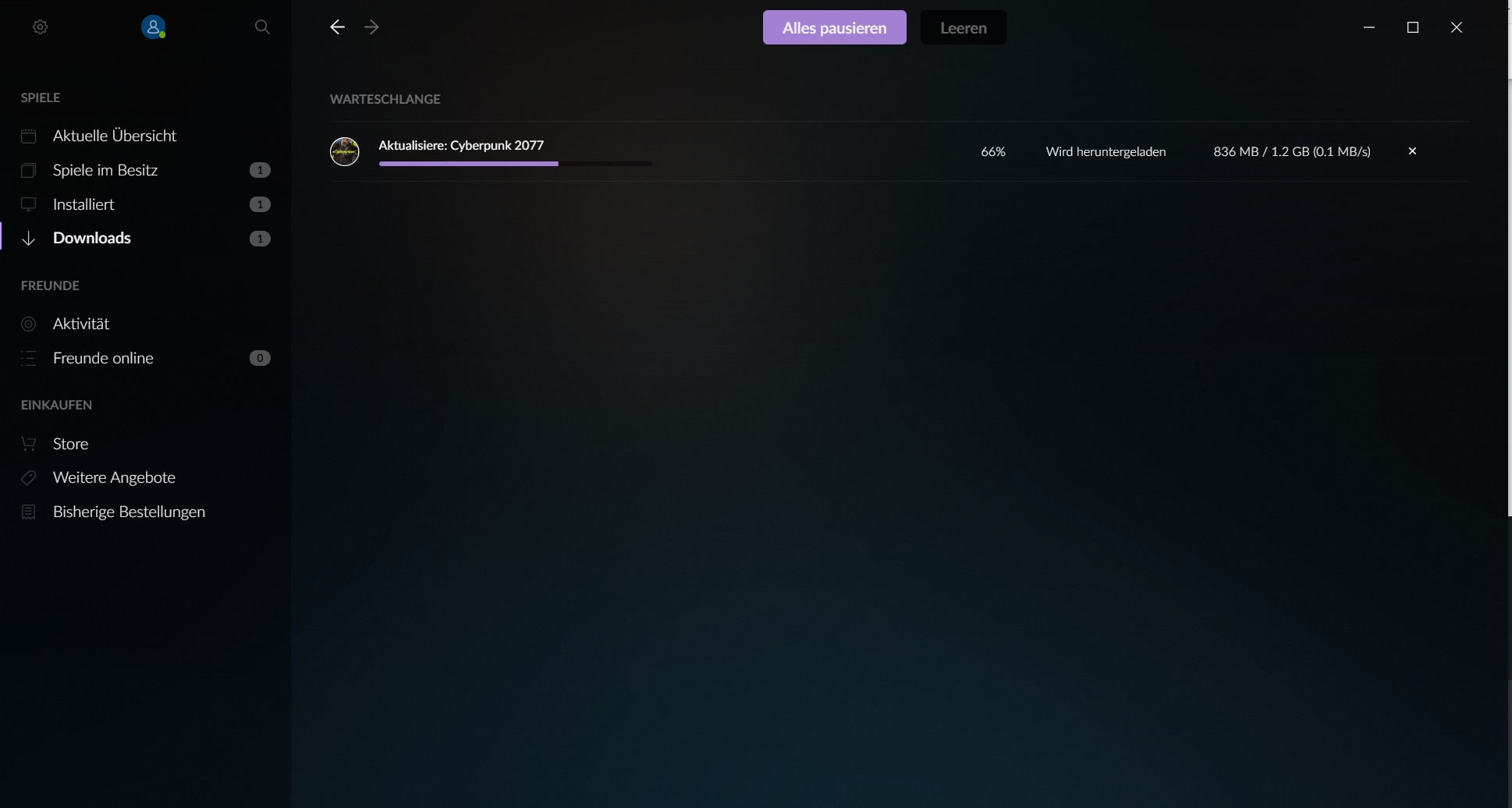Open the user profile avatar
The height and width of the screenshot is (808, 1512).
pos(153,27)
